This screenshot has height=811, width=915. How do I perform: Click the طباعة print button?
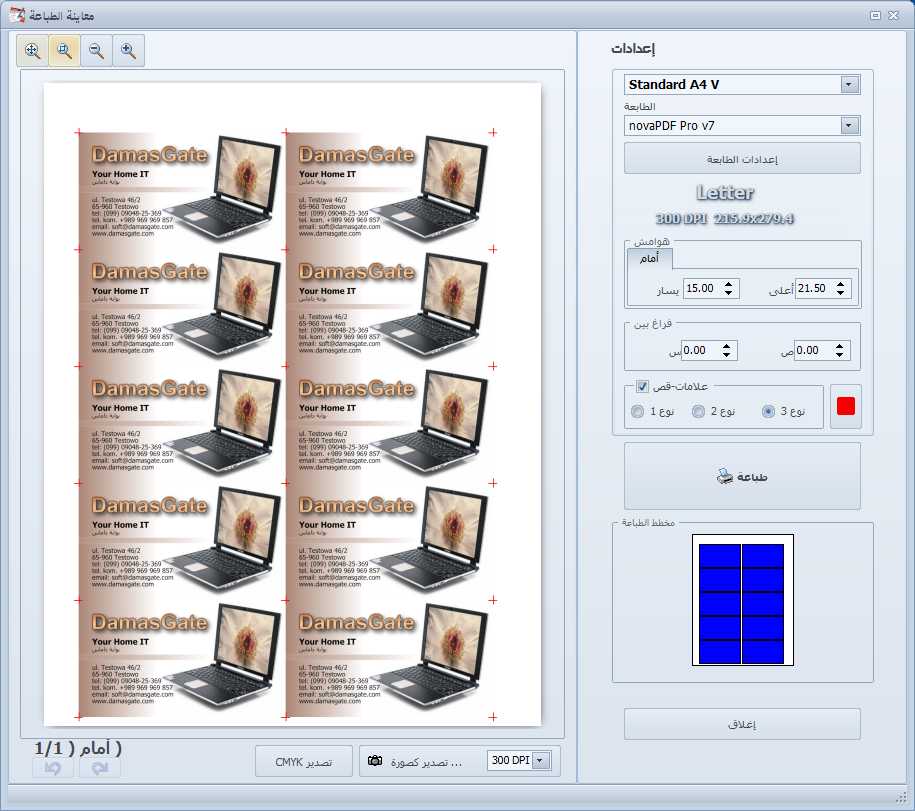click(x=742, y=476)
